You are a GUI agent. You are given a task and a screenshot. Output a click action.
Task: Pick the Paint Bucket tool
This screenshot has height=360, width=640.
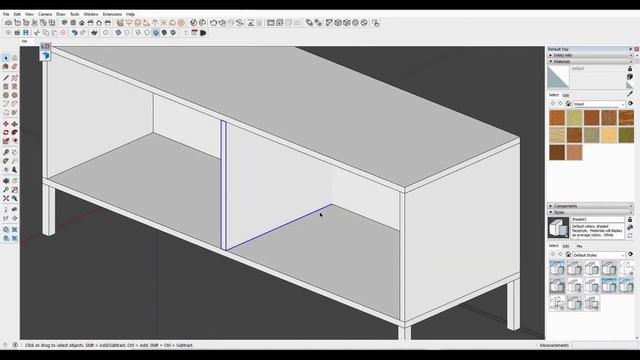6,67
